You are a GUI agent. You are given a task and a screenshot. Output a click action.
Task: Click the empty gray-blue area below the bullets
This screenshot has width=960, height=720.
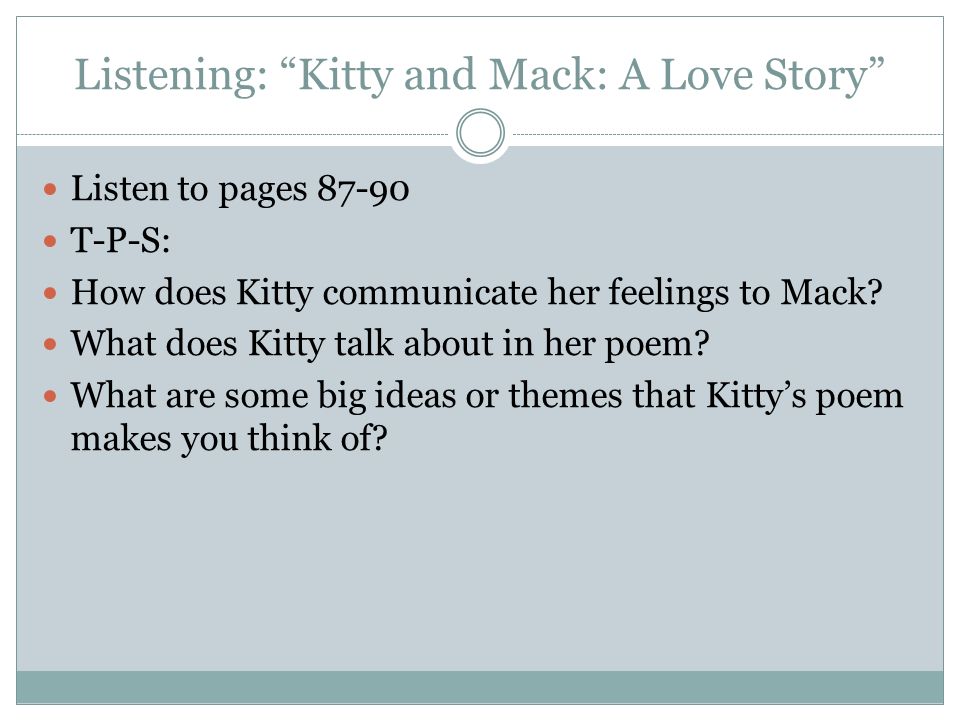[x=480, y=563]
